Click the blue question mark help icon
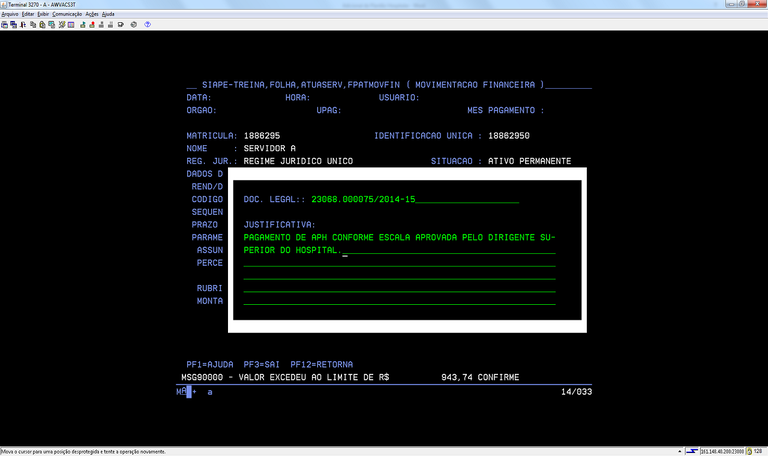Screen dimensions: 768x456 point(147,25)
